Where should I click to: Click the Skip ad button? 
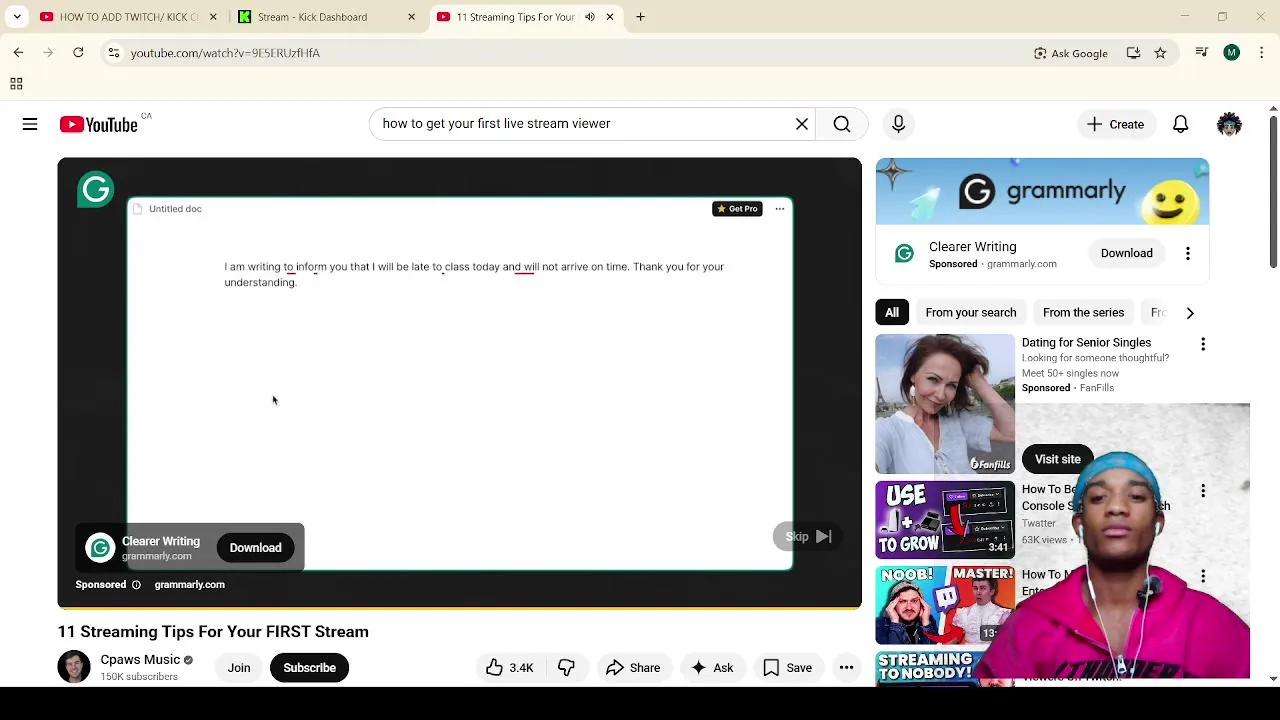[808, 537]
